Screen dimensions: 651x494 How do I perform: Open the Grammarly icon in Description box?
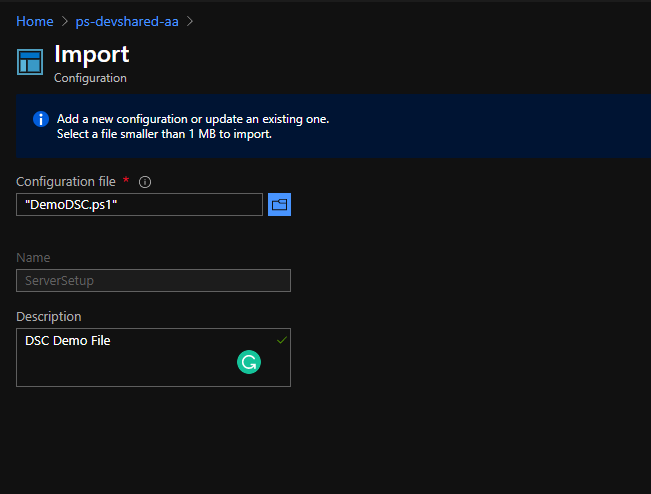coord(248,362)
